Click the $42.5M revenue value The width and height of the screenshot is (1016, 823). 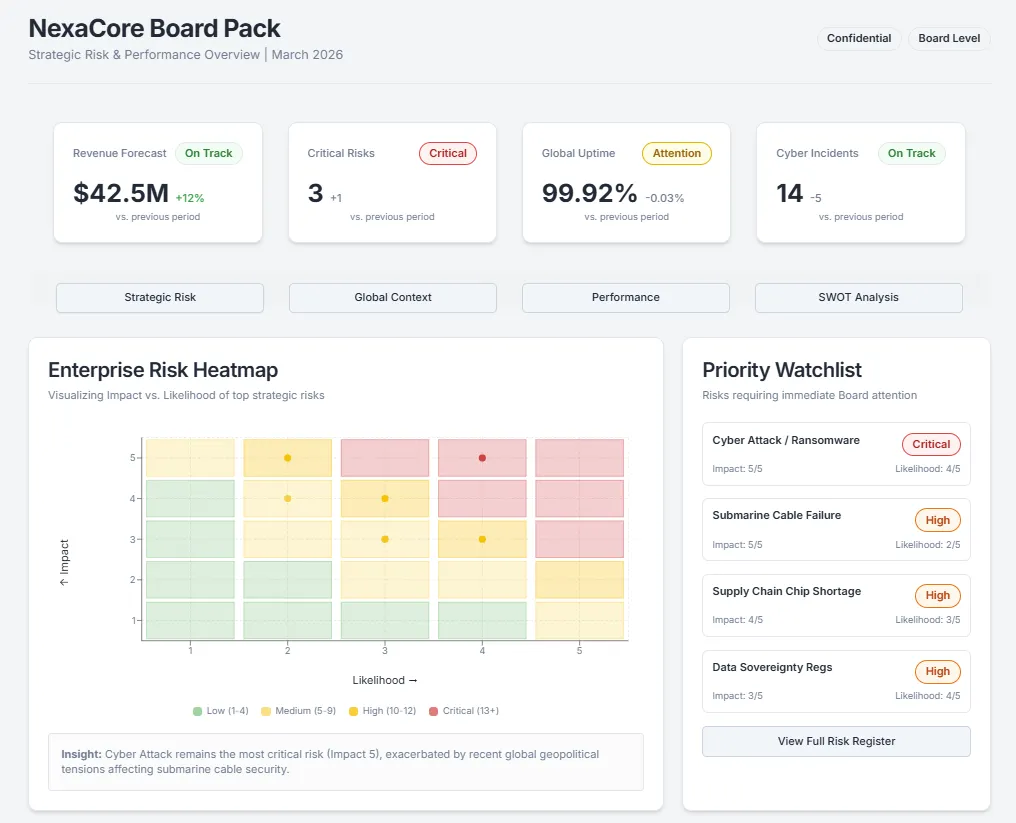coord(121,193)
